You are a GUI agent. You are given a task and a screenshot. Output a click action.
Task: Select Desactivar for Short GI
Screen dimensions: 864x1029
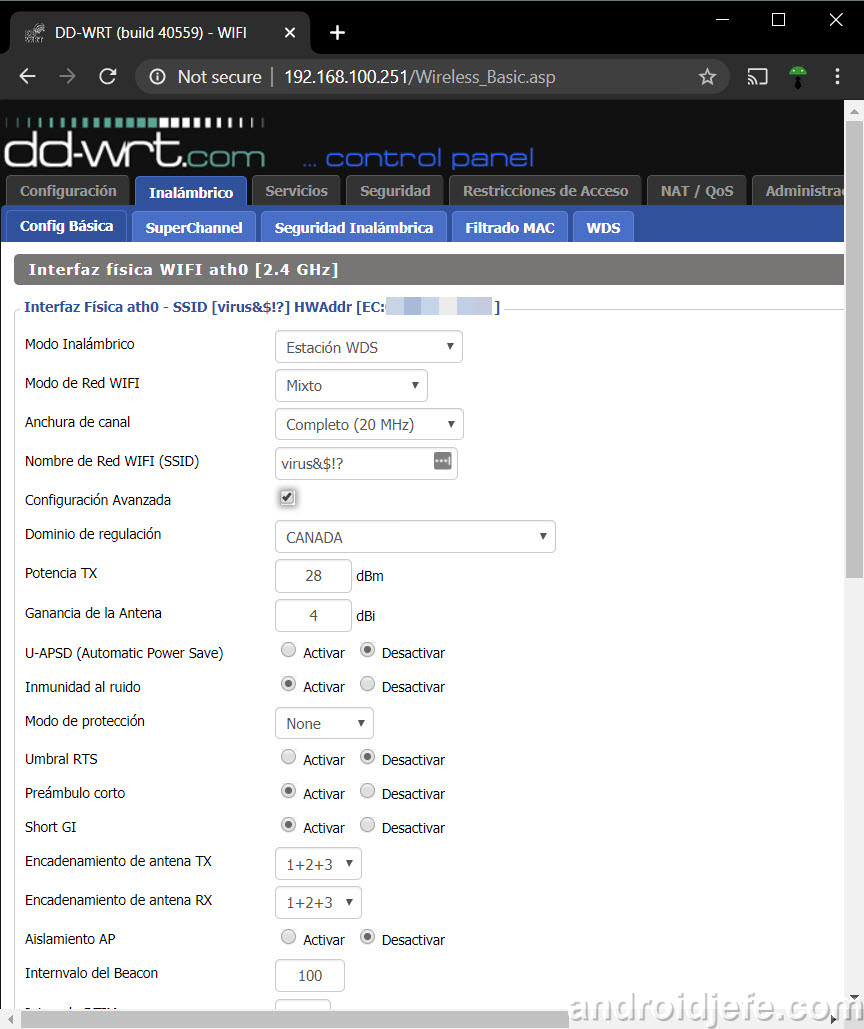point(367,826)
